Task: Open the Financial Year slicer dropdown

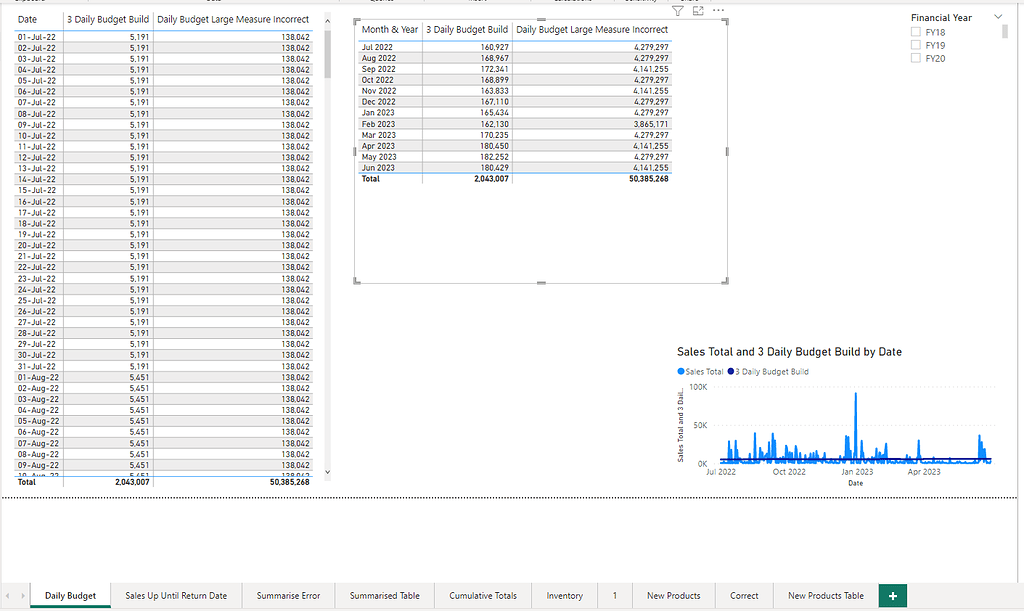Action: tap(997, 16)
